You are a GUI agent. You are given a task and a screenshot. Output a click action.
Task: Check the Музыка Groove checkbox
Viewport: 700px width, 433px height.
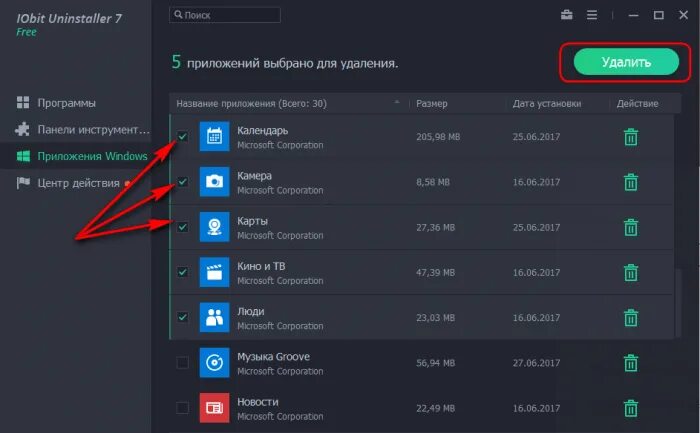182,362
